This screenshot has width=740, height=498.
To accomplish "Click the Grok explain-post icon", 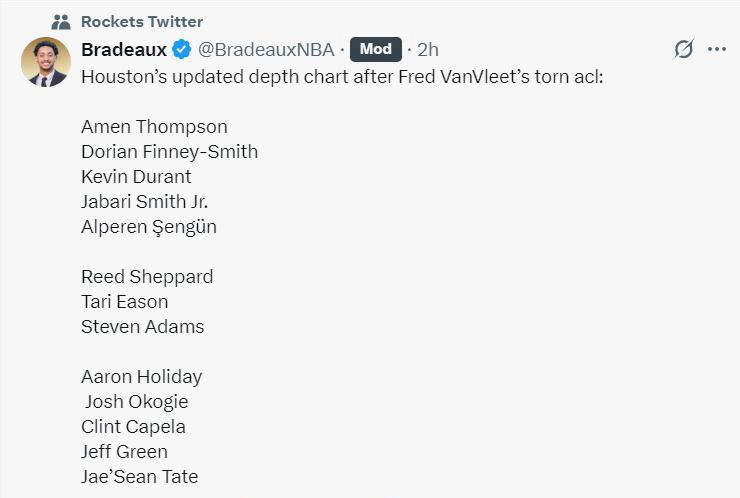I will tap(684, 49).
